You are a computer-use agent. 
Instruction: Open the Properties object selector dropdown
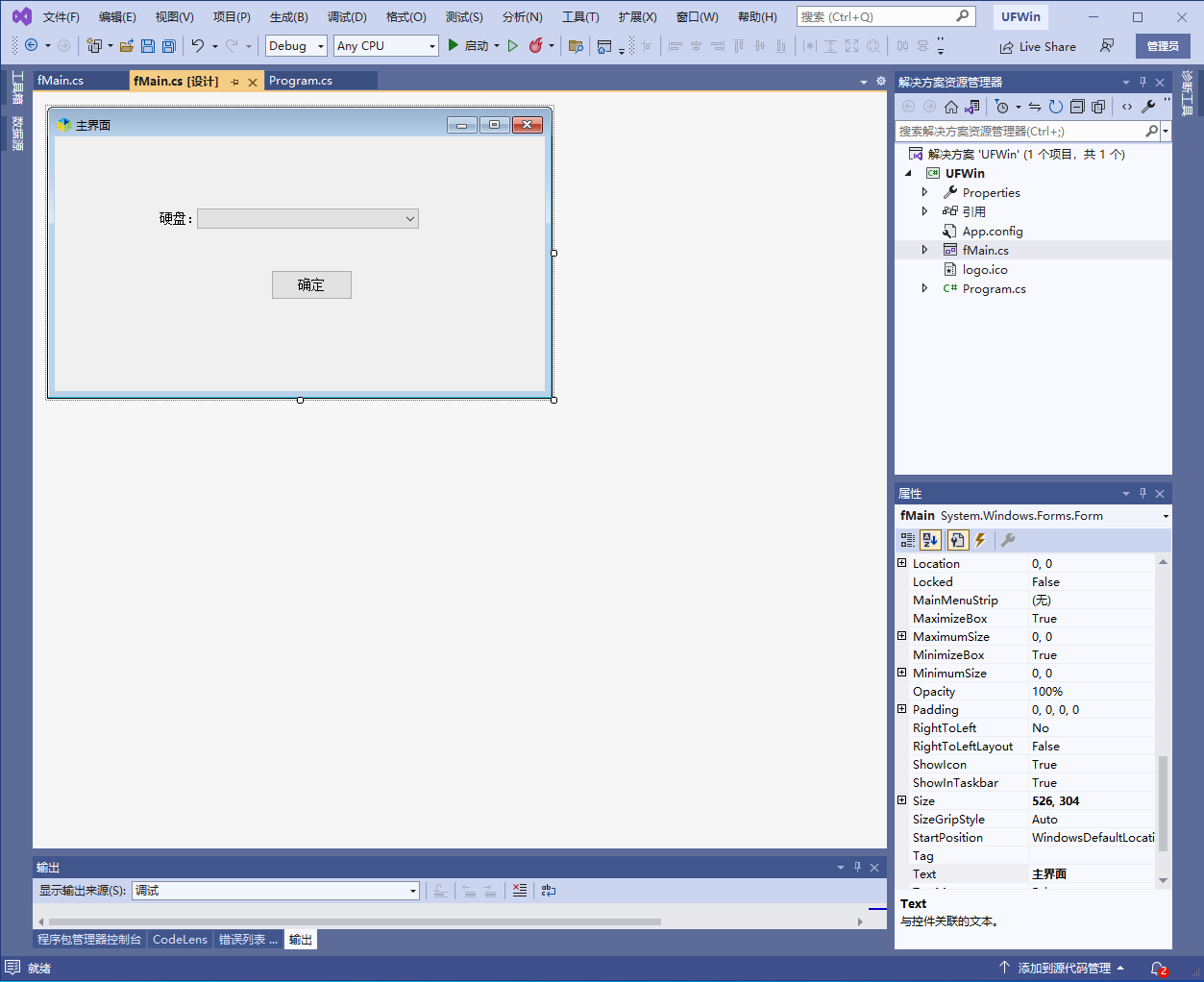pos(1166,516)
